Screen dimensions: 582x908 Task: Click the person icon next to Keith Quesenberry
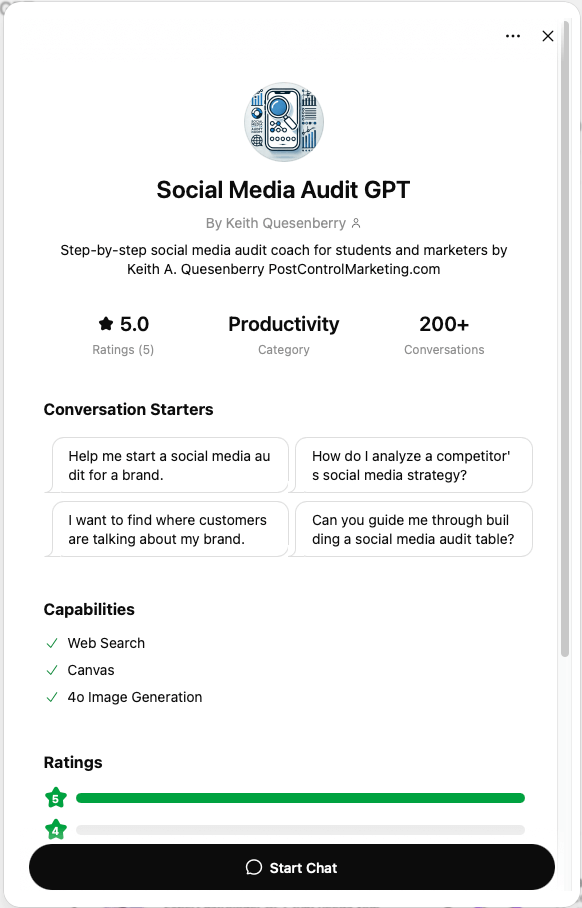358,223
